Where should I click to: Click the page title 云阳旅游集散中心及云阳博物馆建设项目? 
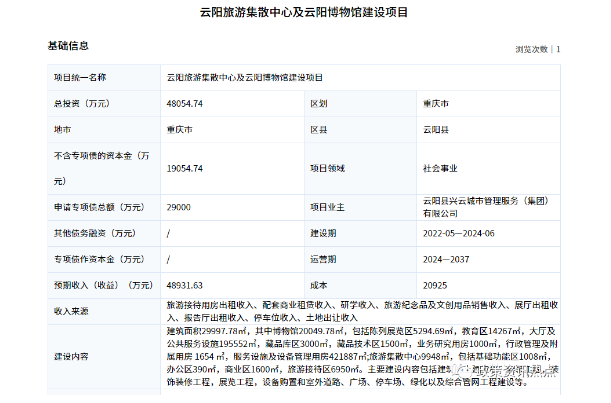coord(305,12)
